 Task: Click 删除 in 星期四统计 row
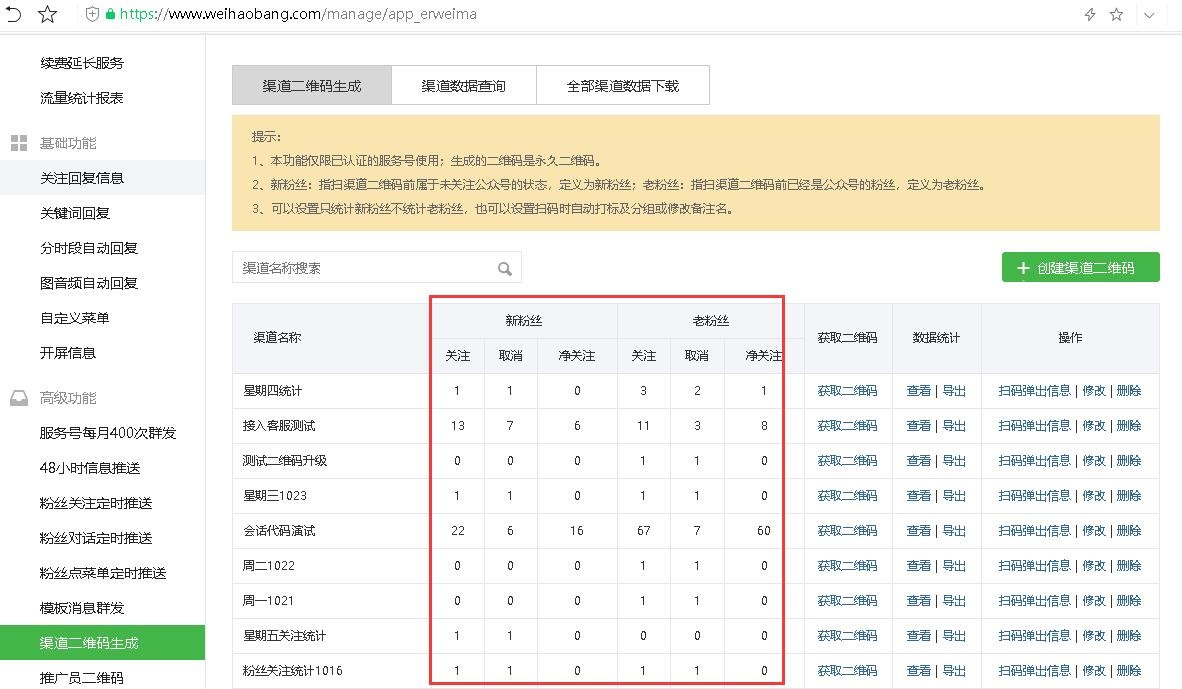(1128, 390)
